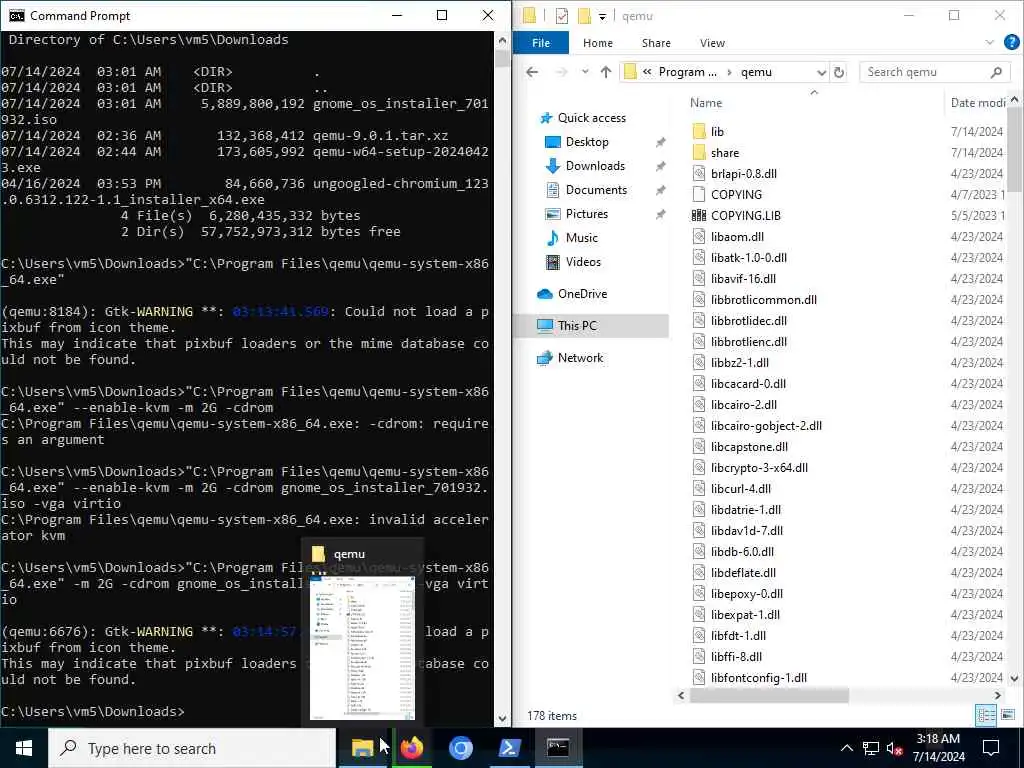Image resolution: width=1024 pixels, height=768 pixels.
Task: Unpin Desktop pin icon in Quick access
Action: point(660,142)
